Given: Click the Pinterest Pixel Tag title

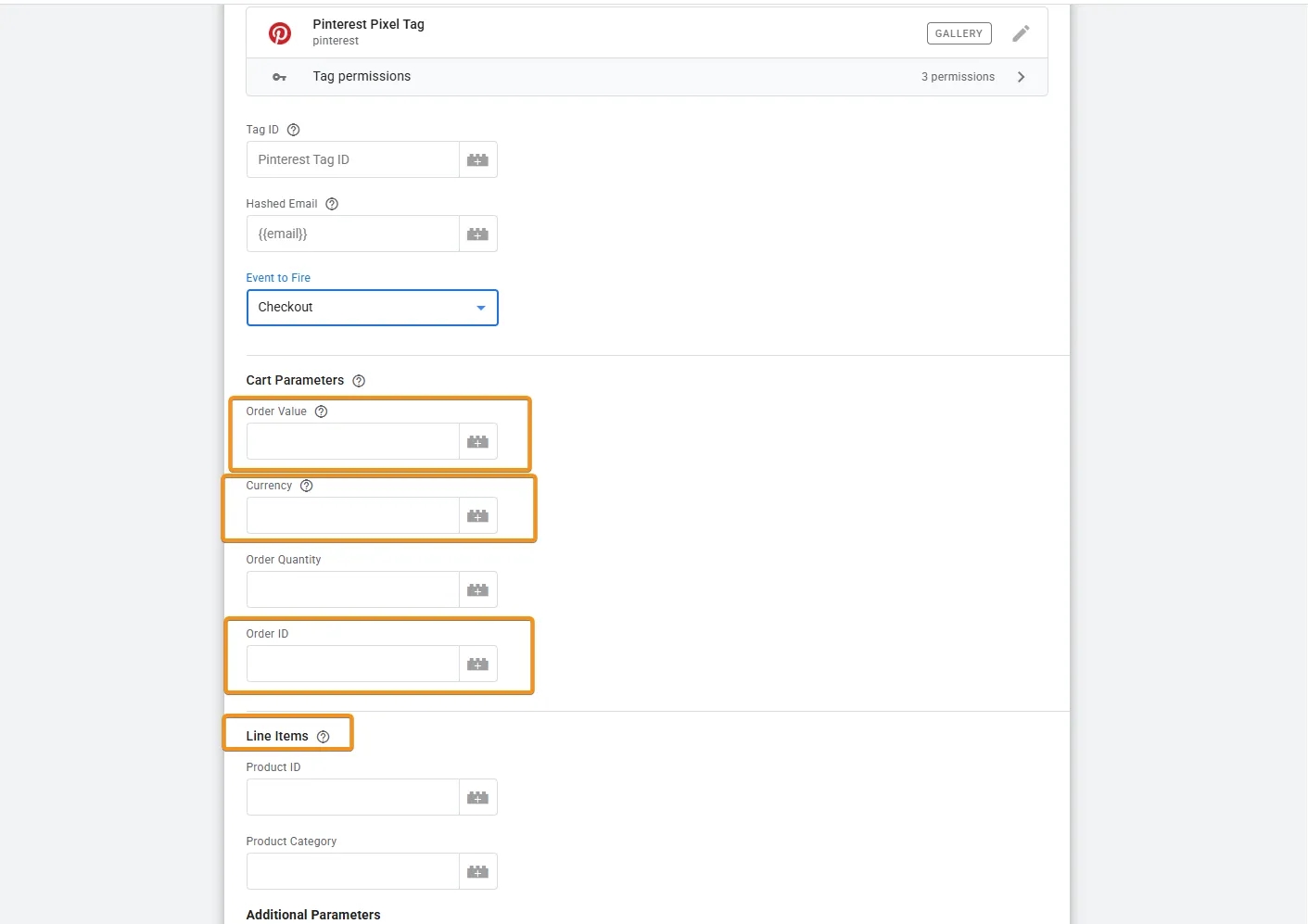Looking at the screenshot, I should (x=368, y=24).
